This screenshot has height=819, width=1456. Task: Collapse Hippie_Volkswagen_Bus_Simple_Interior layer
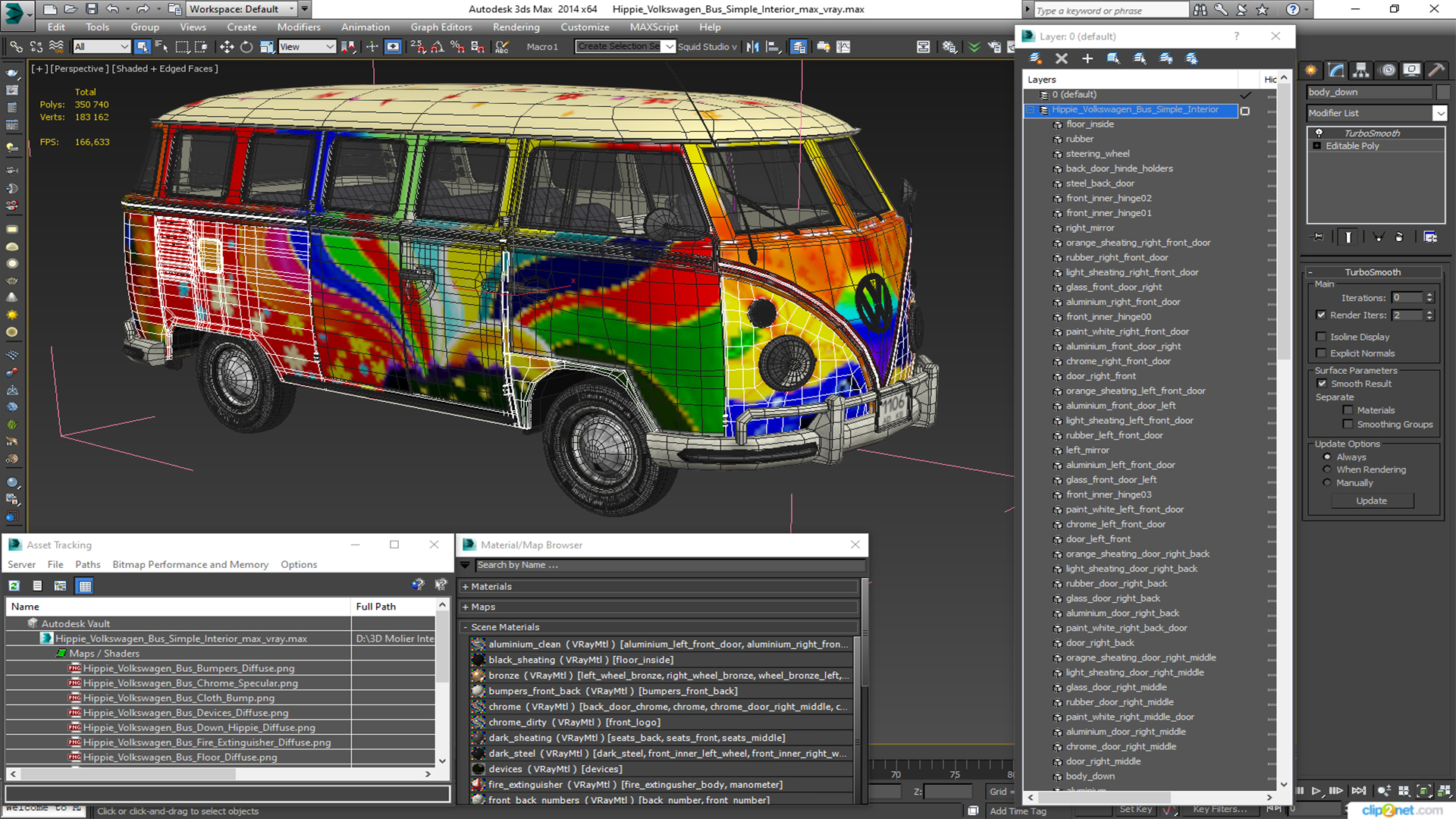(1031, 110)
